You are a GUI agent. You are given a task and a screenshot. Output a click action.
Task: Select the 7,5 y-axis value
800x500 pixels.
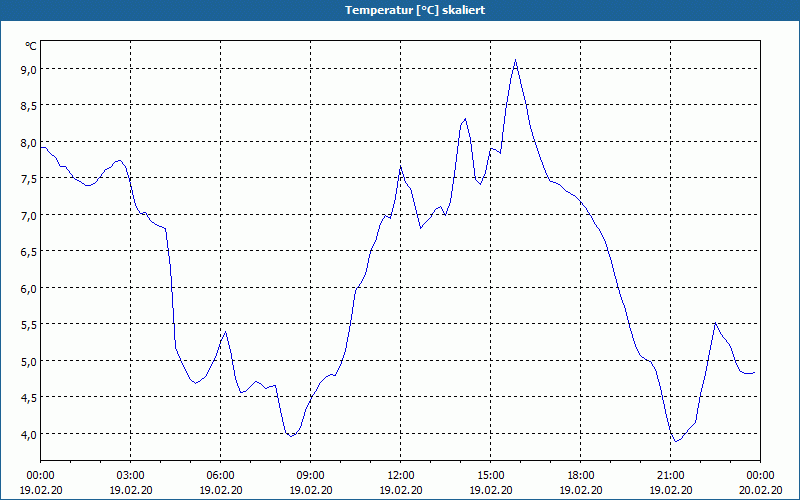point(30,179)
